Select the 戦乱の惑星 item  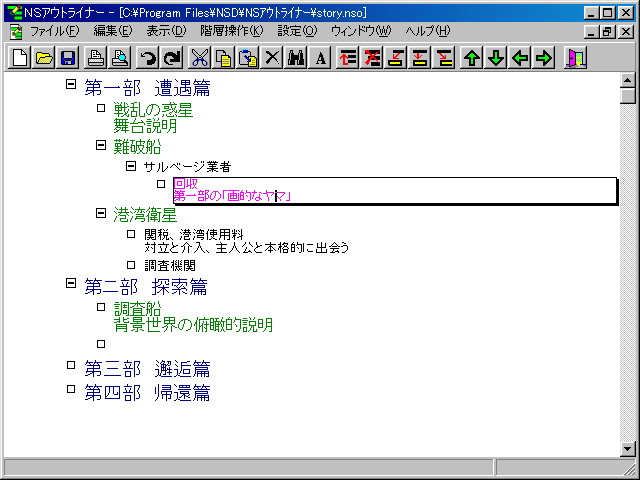tap(153, 110)
